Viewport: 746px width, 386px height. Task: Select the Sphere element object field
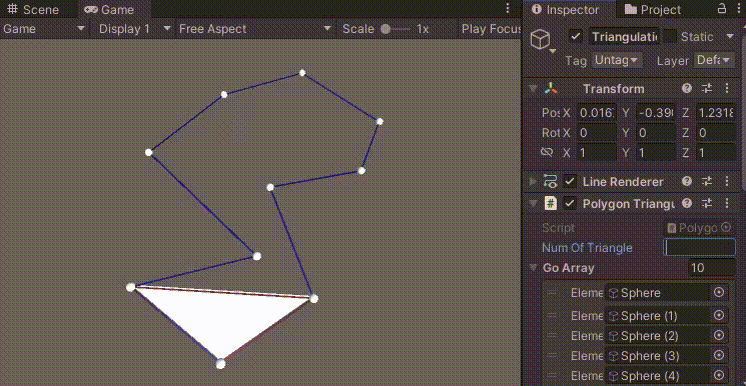pos(657,293)
